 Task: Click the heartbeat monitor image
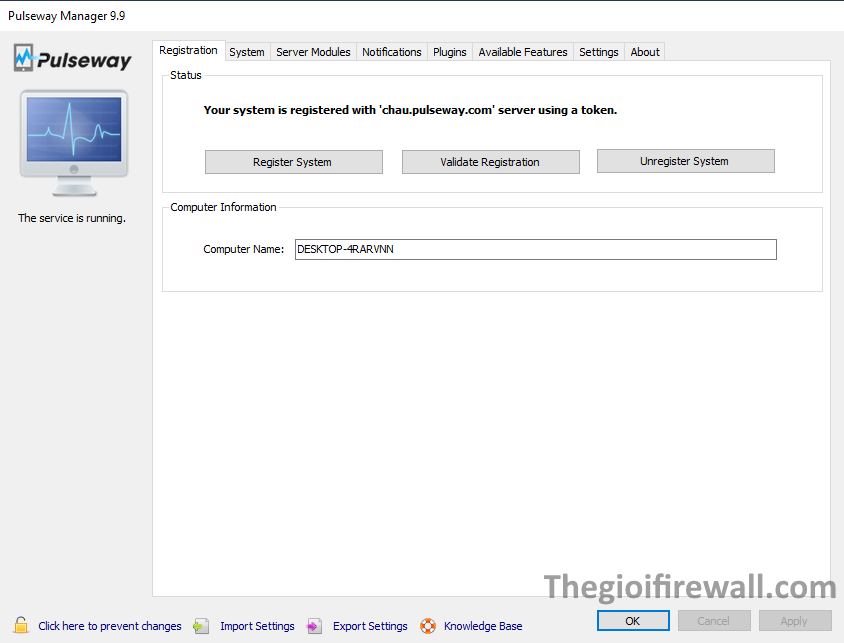[73, 140]
